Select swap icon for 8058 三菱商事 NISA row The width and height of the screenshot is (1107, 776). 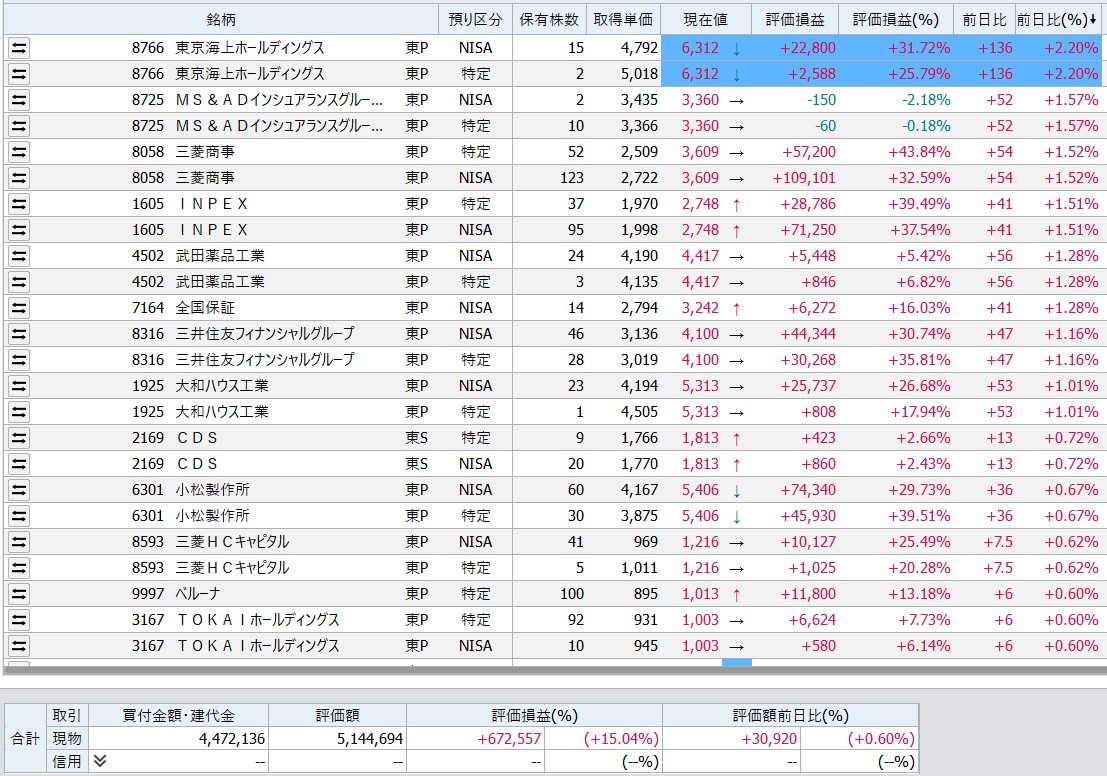tap(19, 178)
